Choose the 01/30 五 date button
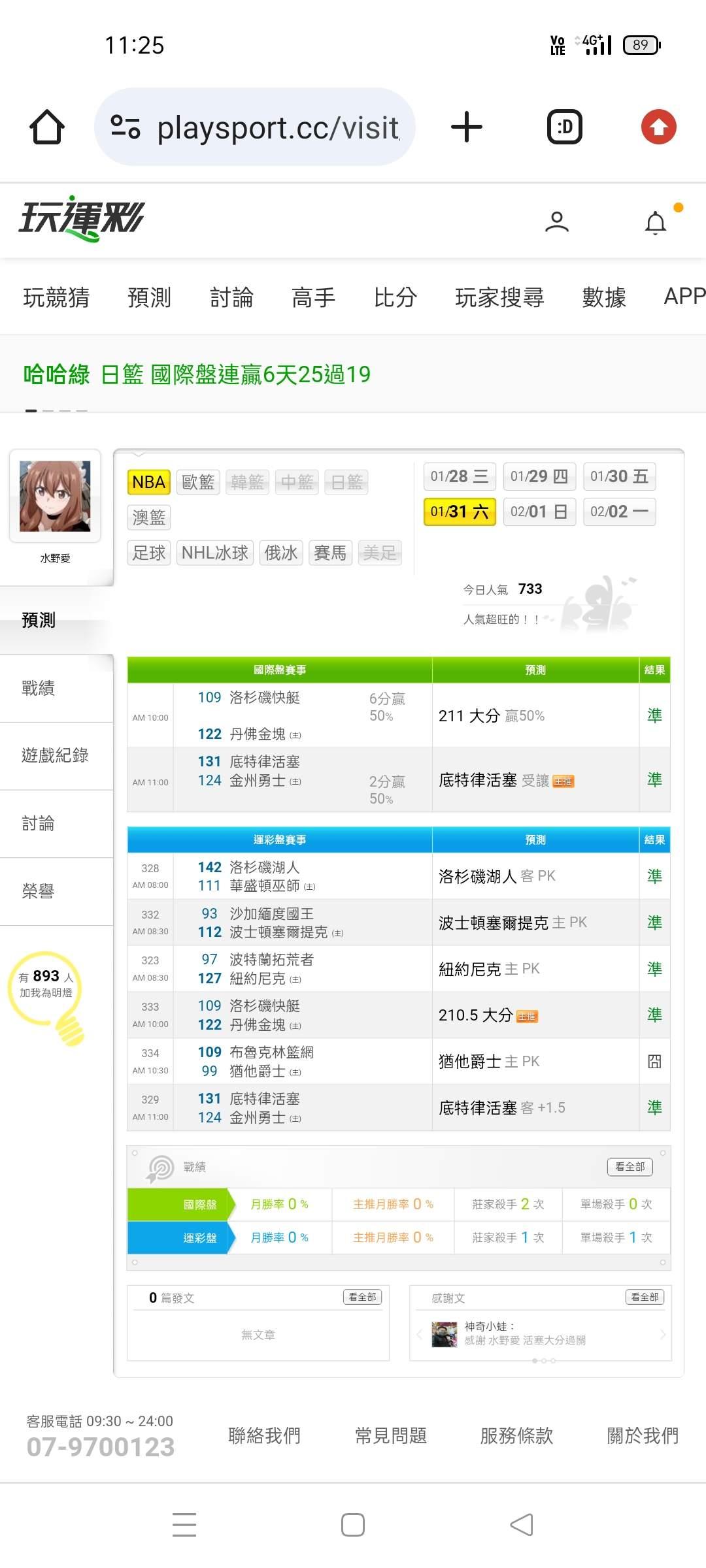 (619, 476)
